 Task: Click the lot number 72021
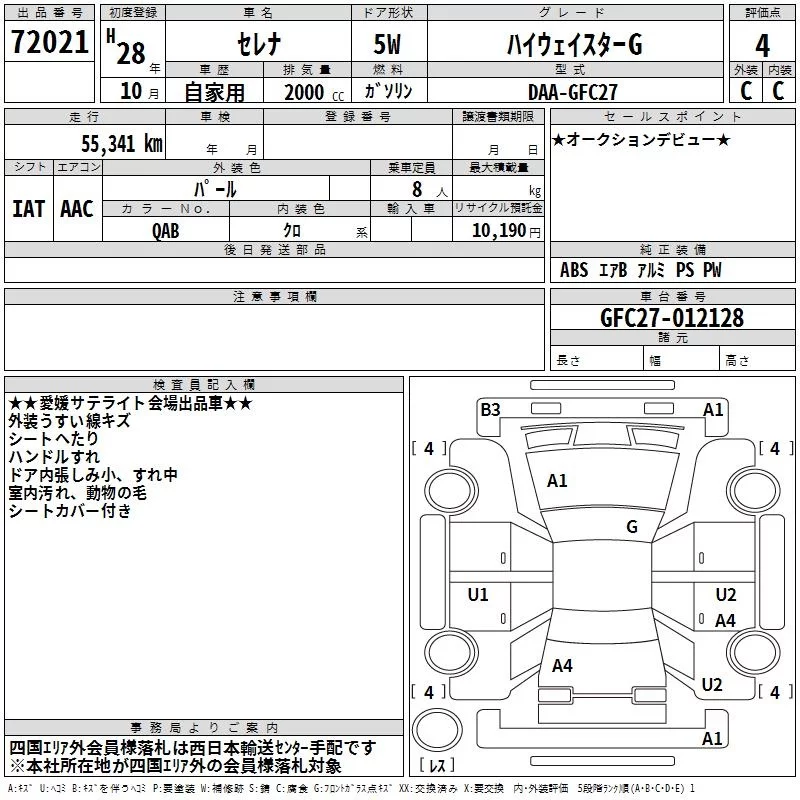pos(49,41)
